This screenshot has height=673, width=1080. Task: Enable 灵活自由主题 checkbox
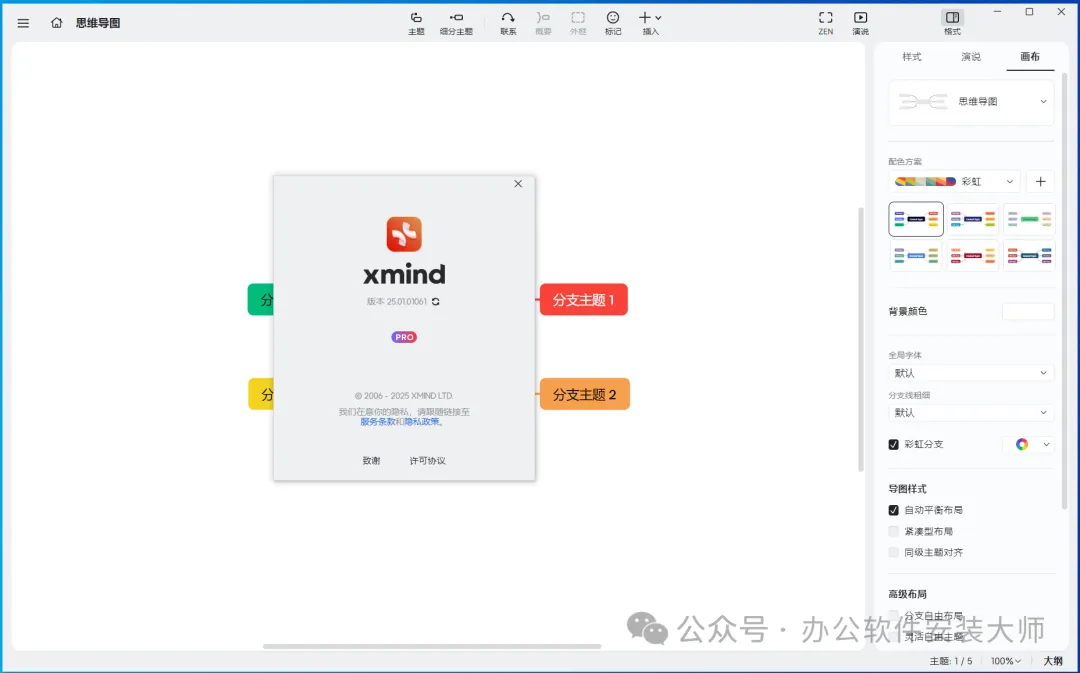(x=893, y=636)
